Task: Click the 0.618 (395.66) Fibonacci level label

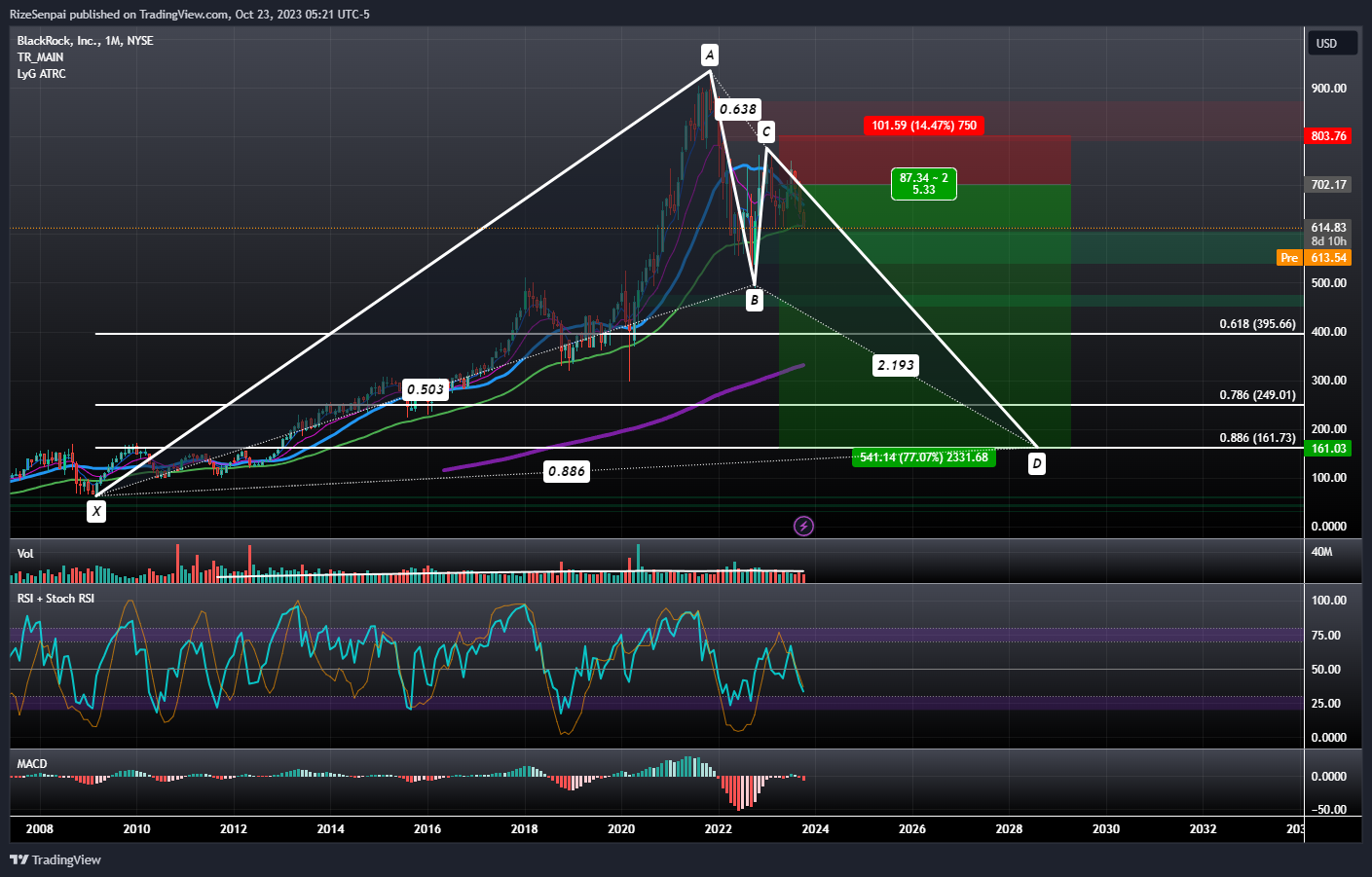Action: [1257, 324]
